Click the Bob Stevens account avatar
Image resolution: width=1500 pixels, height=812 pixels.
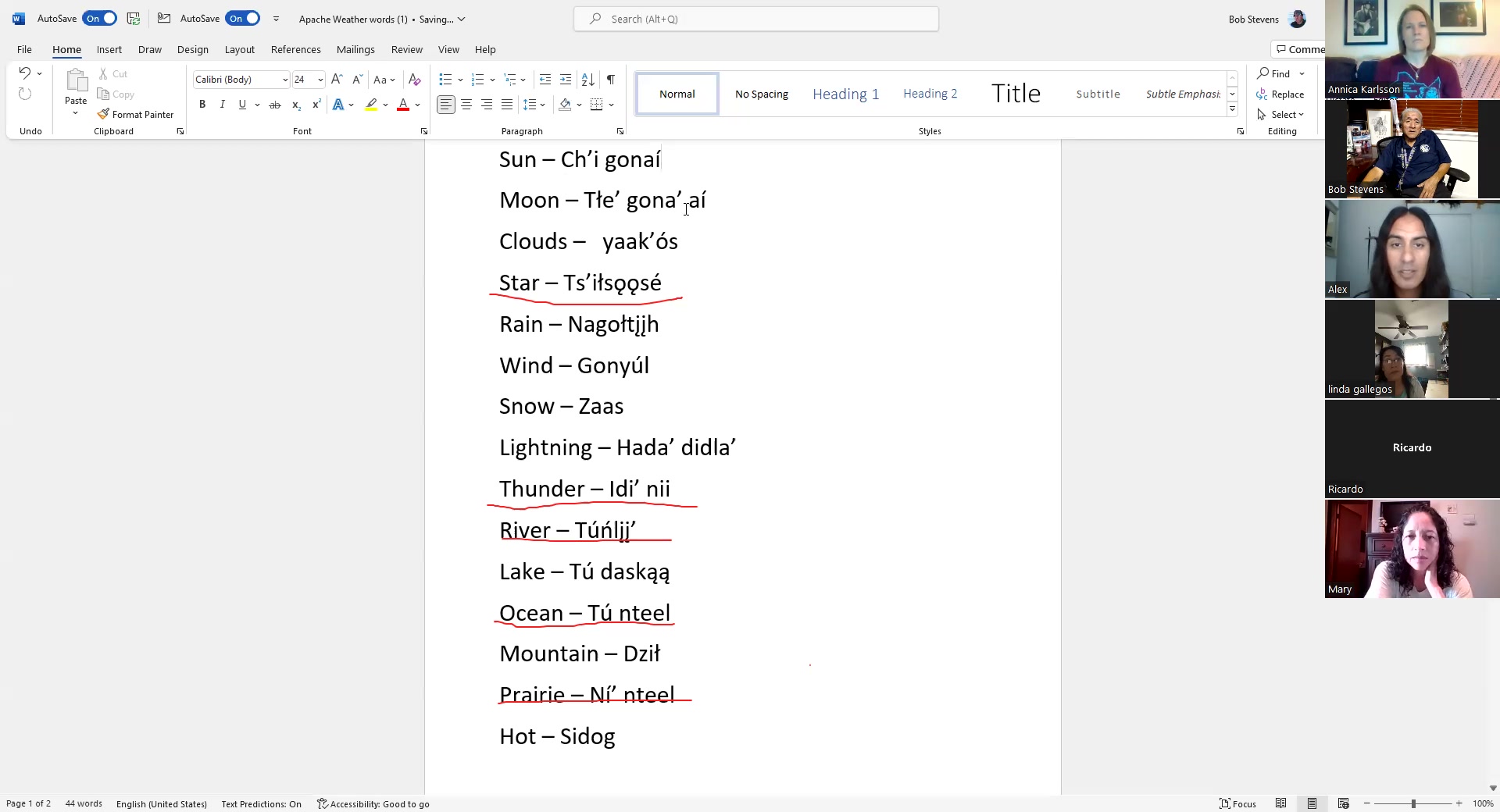pos(1297,19)
